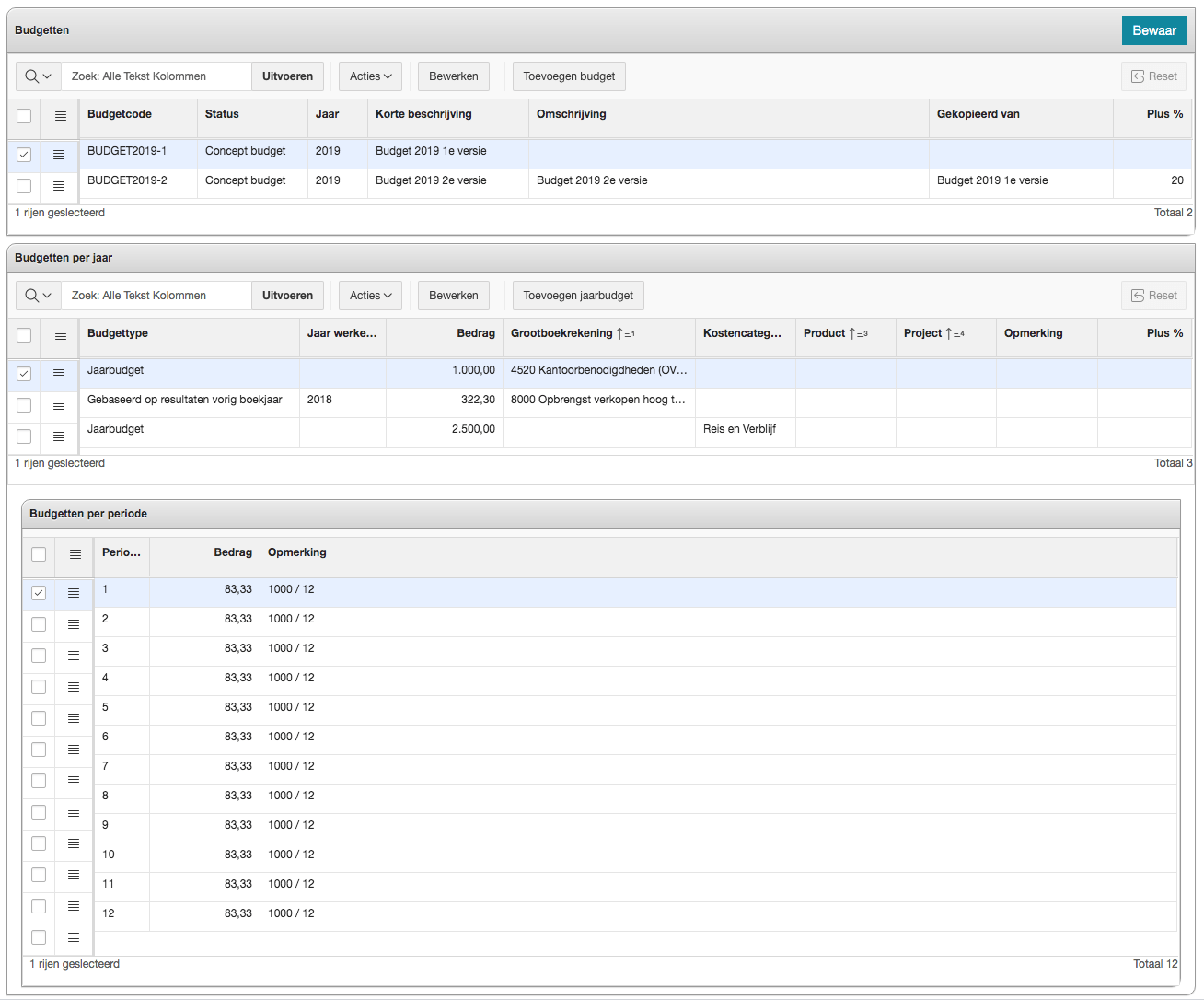Open row menu for periode 11

click(74, 906)
